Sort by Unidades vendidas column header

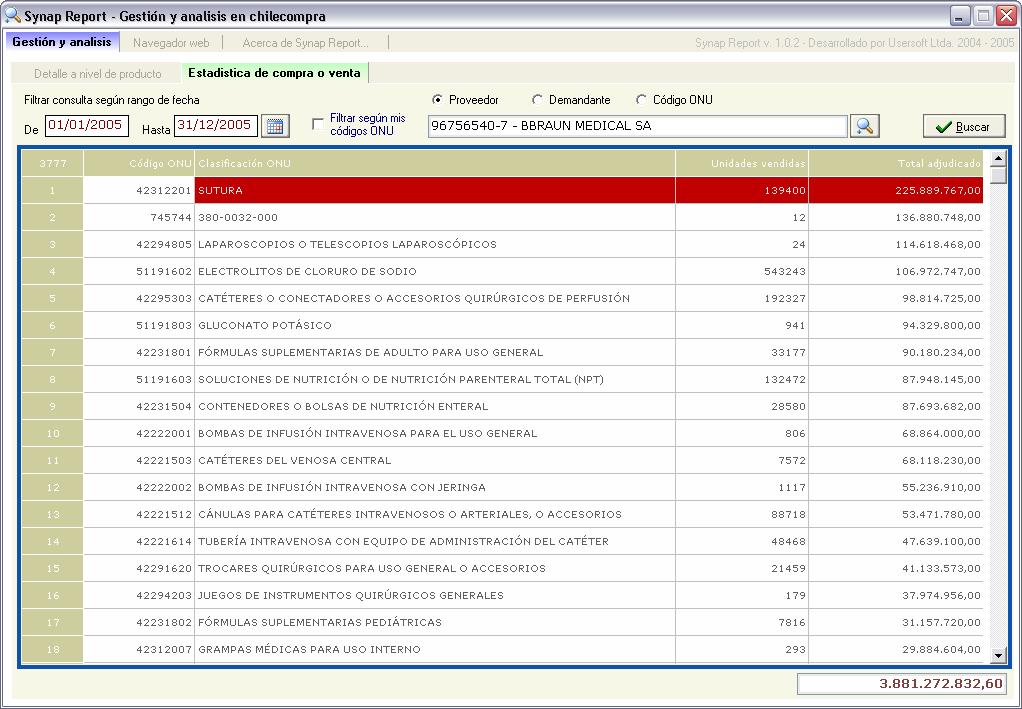tap(742, 164)
